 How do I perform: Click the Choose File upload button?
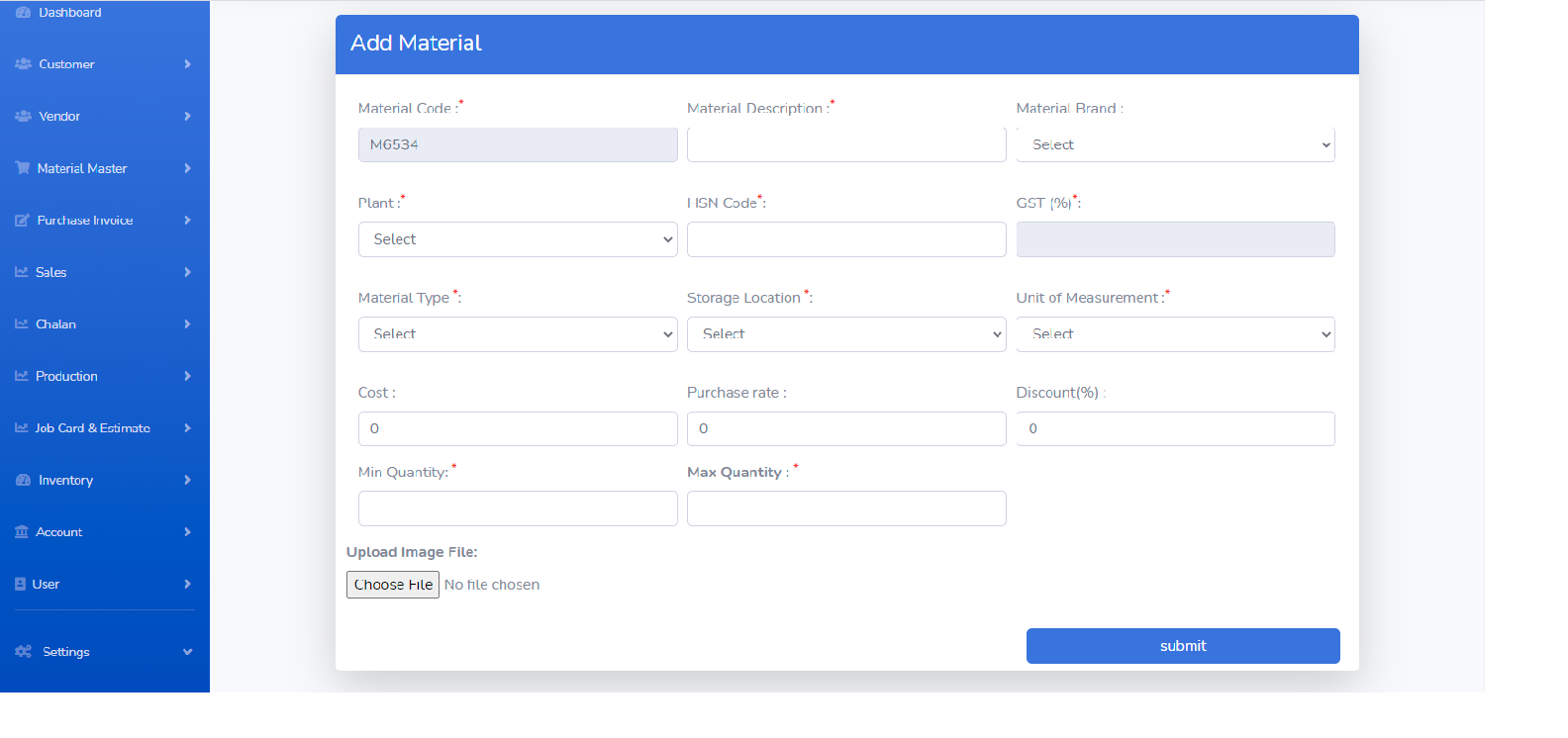tap(393, 585)
